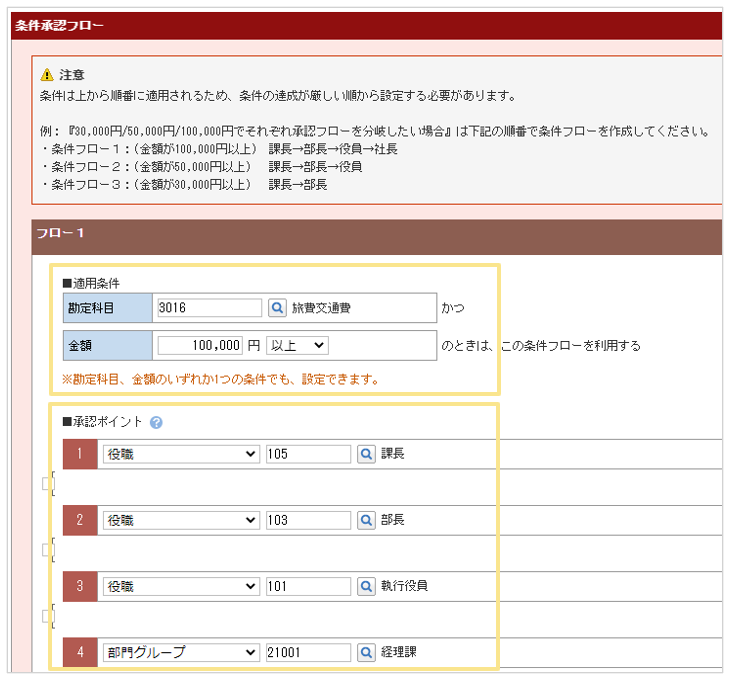Focus the 勘定科目 code field showing 3016
Image resolution: width=730 pixels, height=680 pixels.
(208, 308)
